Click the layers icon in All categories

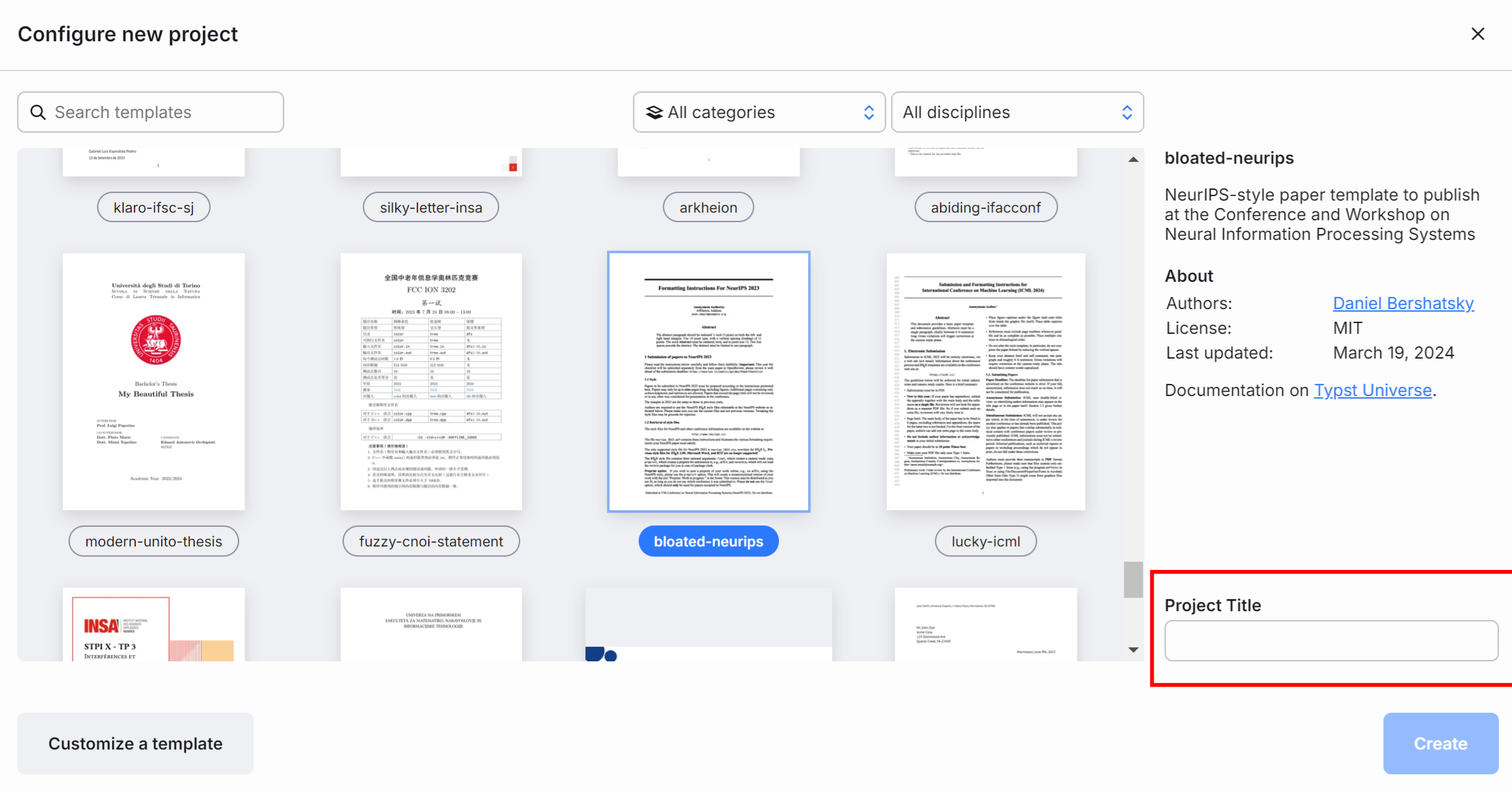654,112
